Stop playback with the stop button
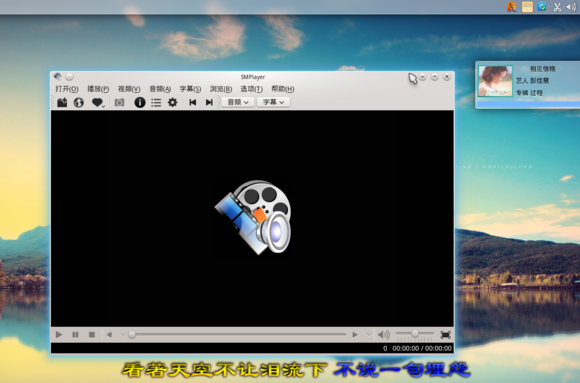580x383 pixels. click(x=92, y=335)
